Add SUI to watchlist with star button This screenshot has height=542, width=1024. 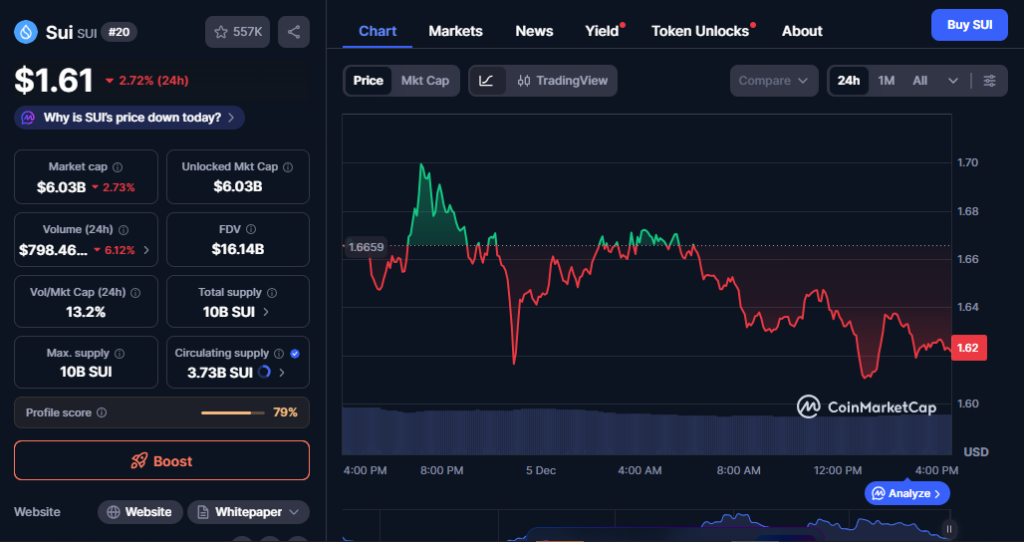[238, 32]
